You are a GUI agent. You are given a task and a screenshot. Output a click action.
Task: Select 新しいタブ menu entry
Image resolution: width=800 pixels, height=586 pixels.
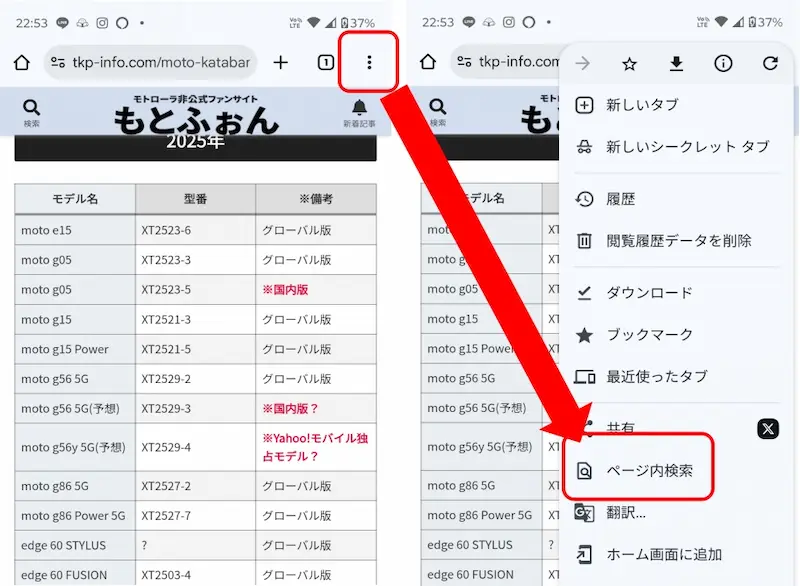click(678, 105)
